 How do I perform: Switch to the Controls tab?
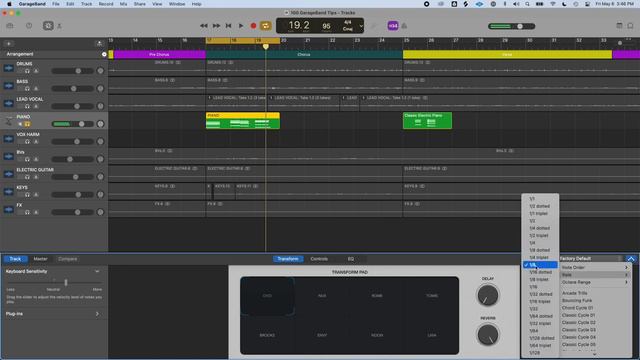pos(319,259)
